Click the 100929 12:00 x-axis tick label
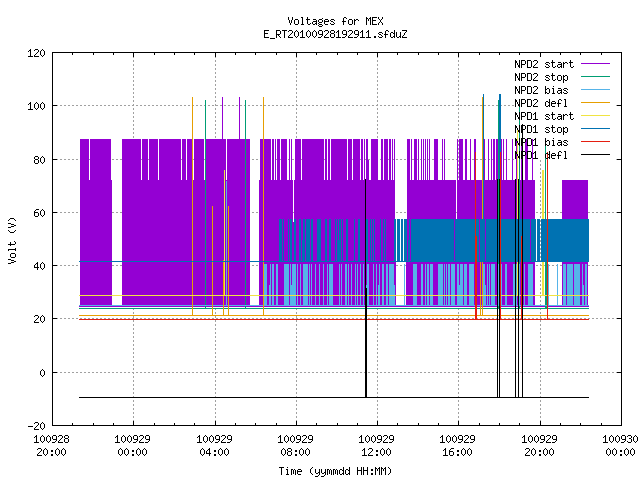The height and width of the screenshot is (480, 640). coord(376,446)
